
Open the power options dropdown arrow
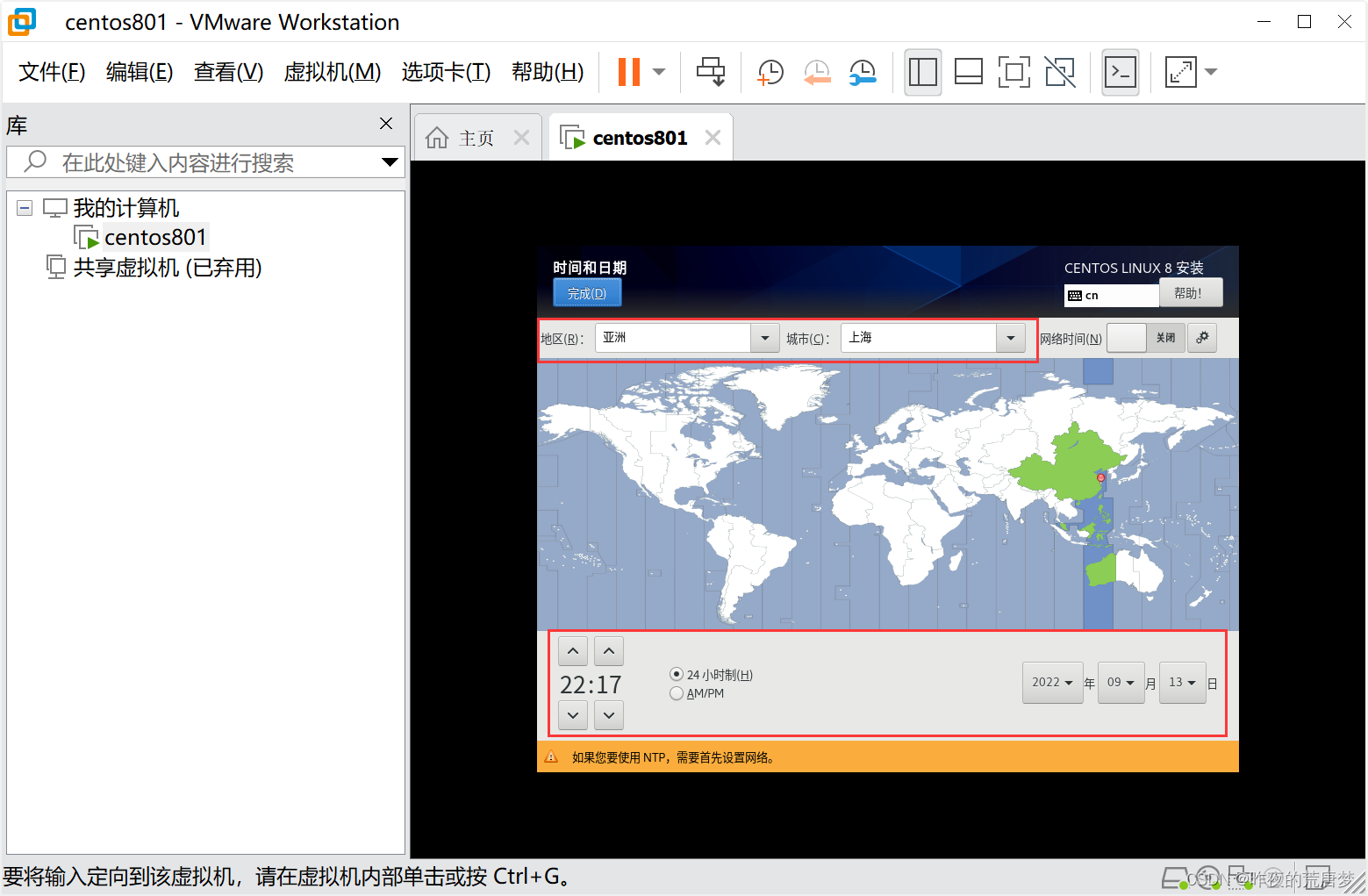(x=659, y=72)
